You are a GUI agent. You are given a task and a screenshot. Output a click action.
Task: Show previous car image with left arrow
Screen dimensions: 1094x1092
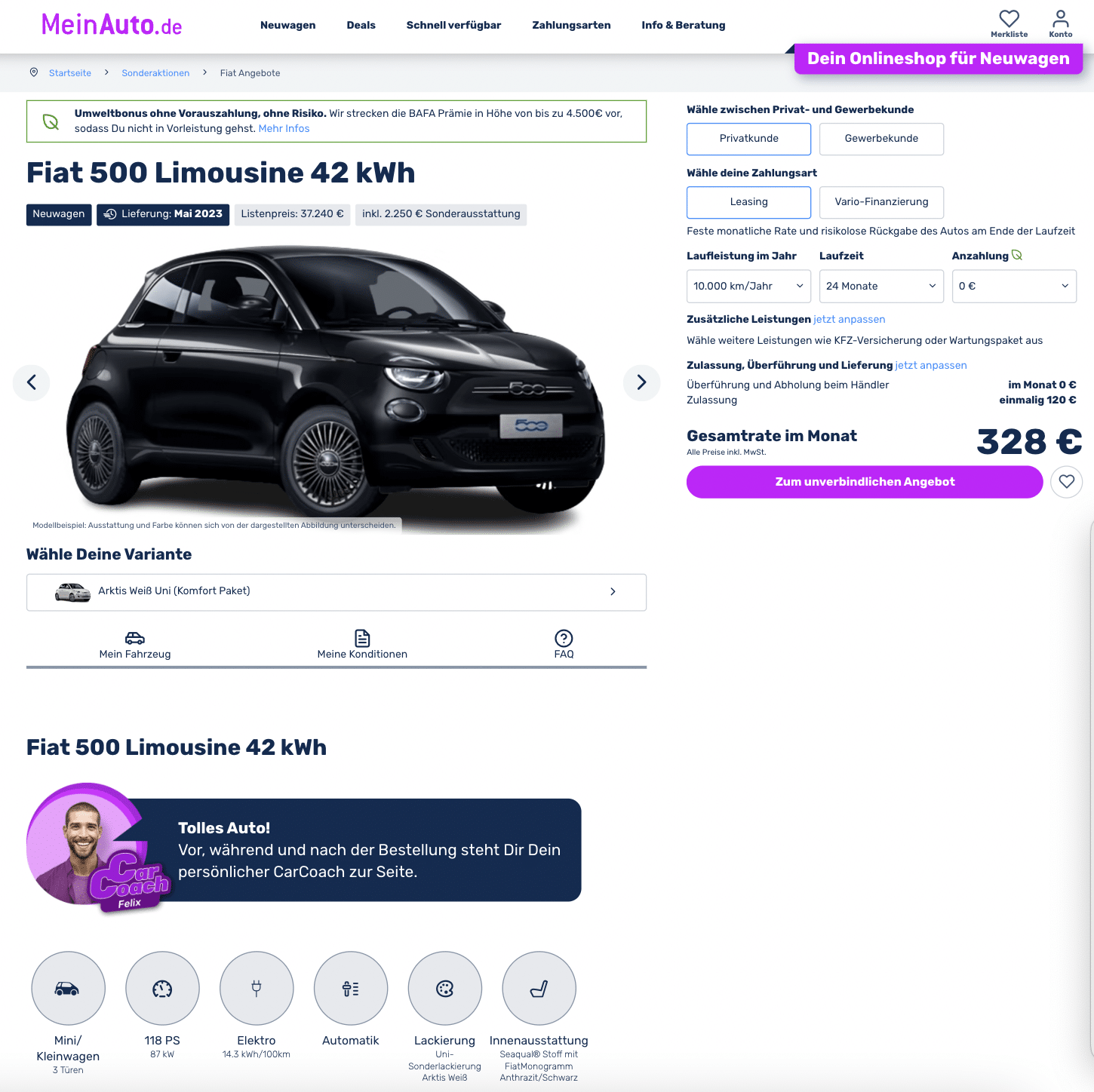(32, 382)
